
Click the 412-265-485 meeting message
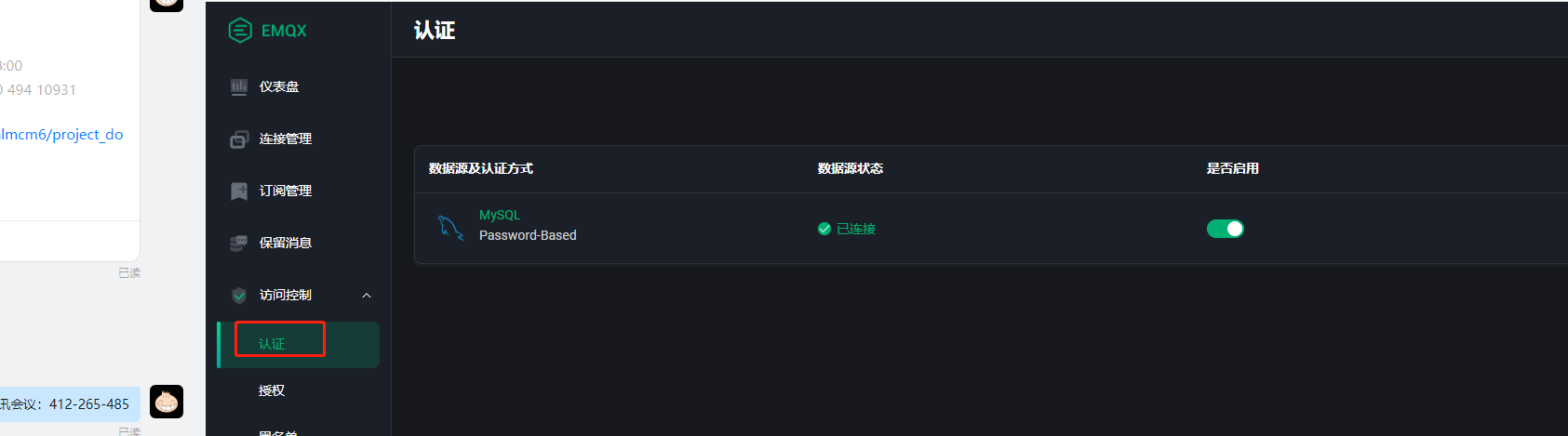[x=67, y=404]
